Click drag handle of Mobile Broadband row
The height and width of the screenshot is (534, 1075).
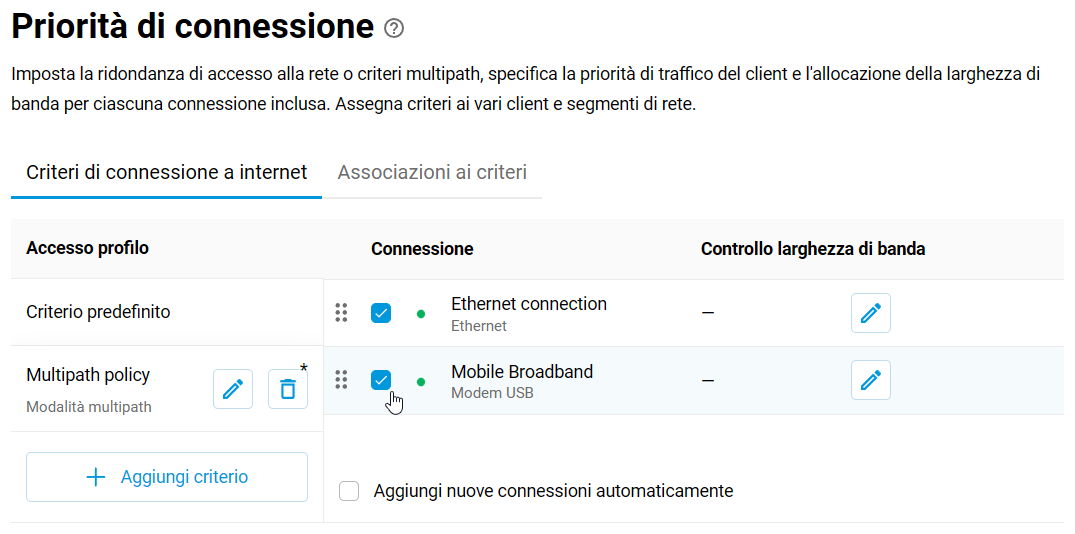pyautogui.click(x=341, y=380)
